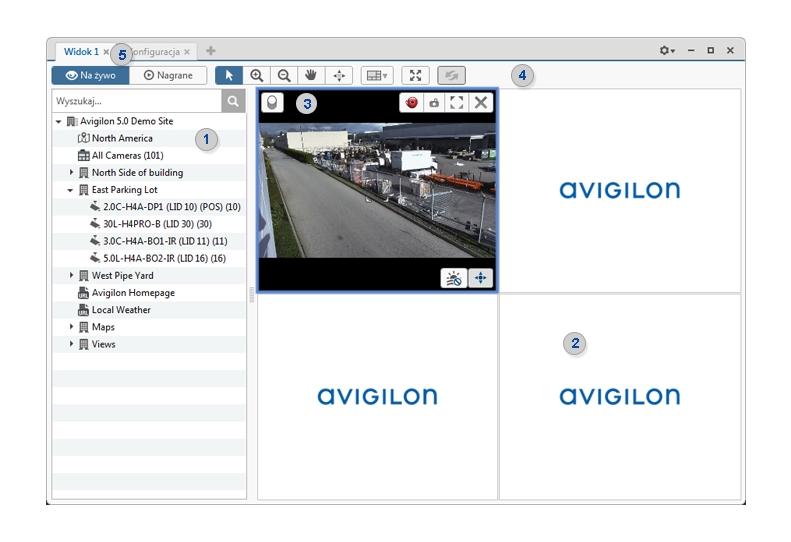Click the East Parking Lot label
Image resolution: width=791 pixels, height=542 pixels.
125,190
